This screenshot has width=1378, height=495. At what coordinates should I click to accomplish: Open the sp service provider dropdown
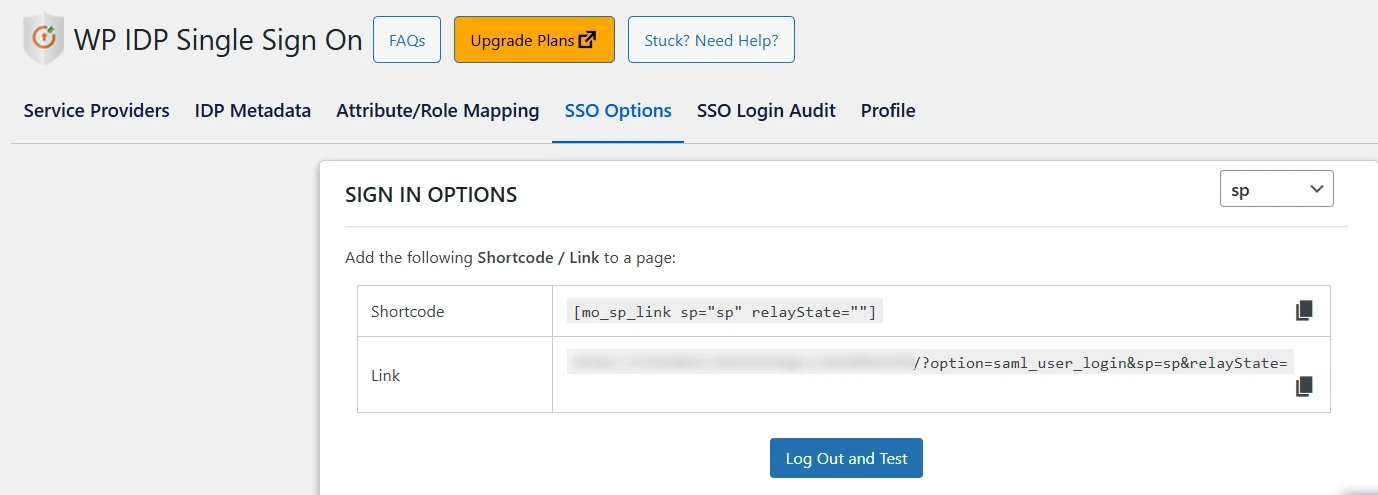[x=1277, y=189]
